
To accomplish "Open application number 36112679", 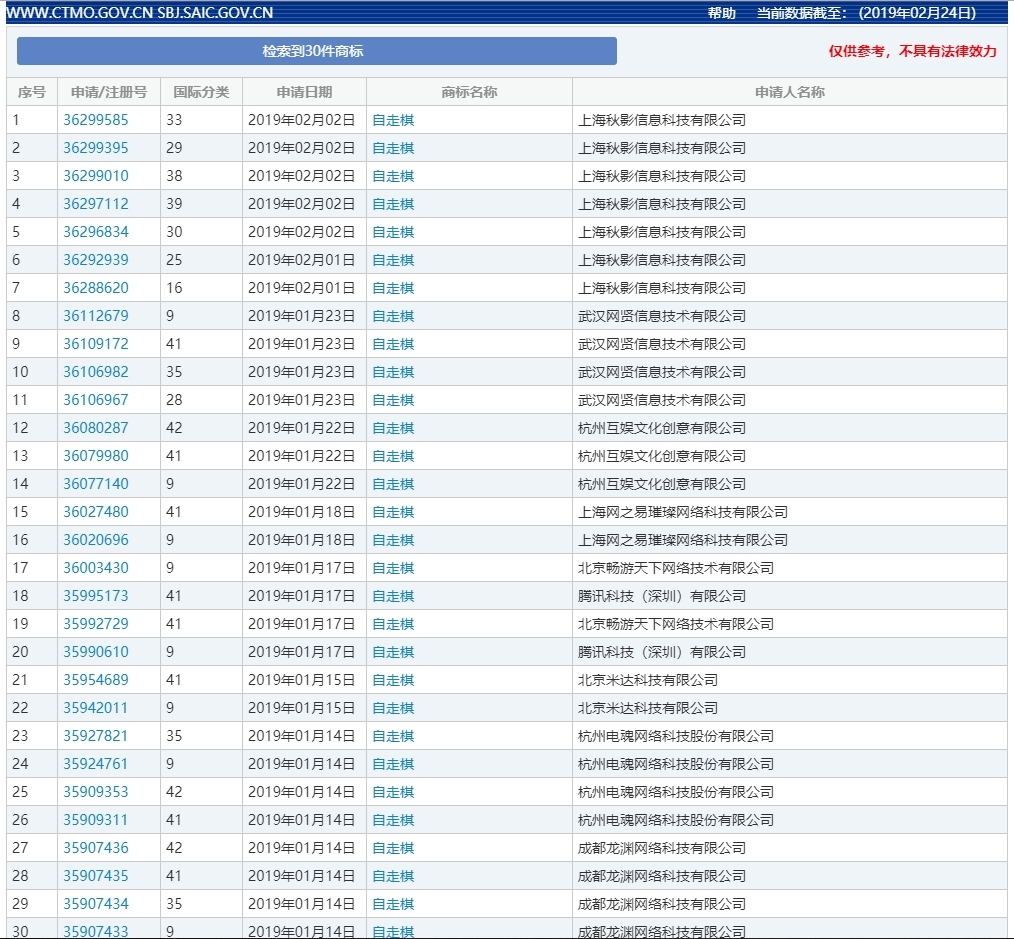I will tap(96, 316).
